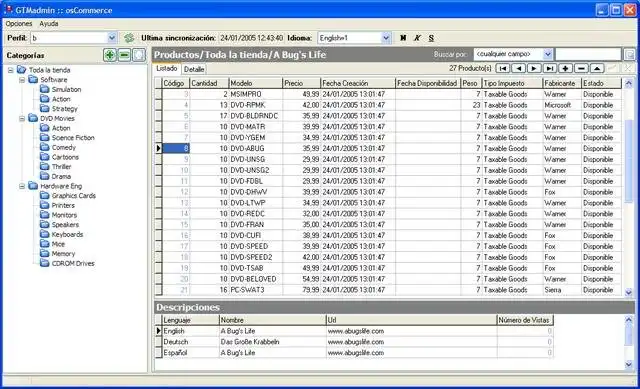Collapse the DVD Movies tree node
640x389 pixels.
coord(22,118)
